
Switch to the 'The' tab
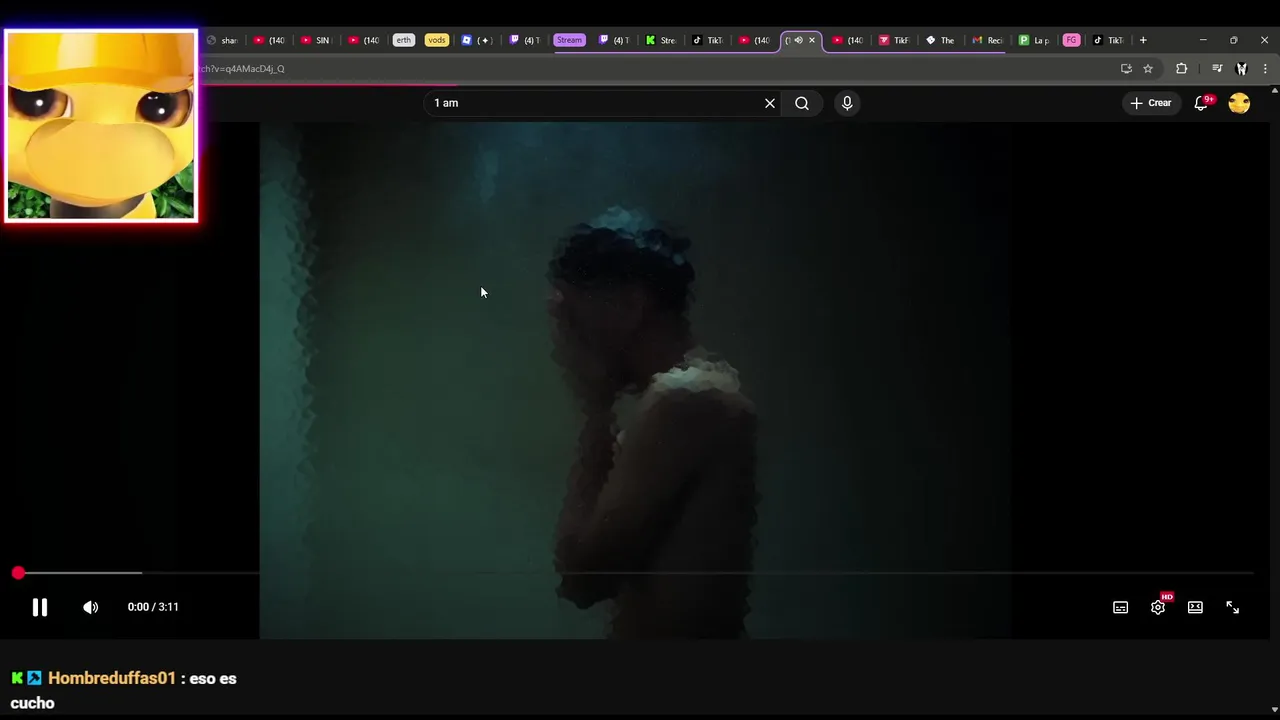tap(940, 40)
